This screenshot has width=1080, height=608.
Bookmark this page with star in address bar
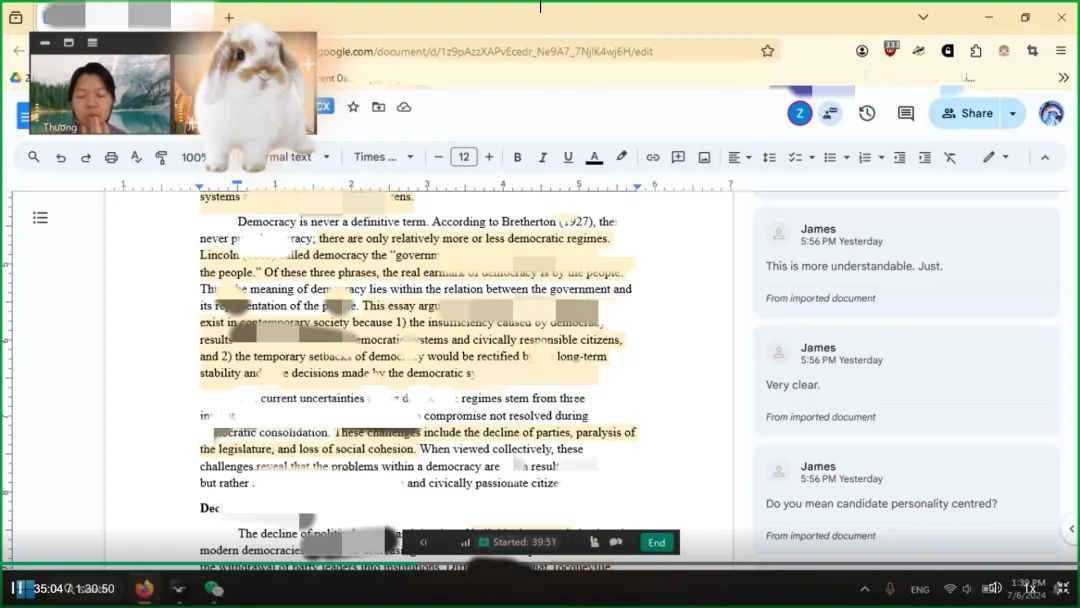(x=767, y=51)
